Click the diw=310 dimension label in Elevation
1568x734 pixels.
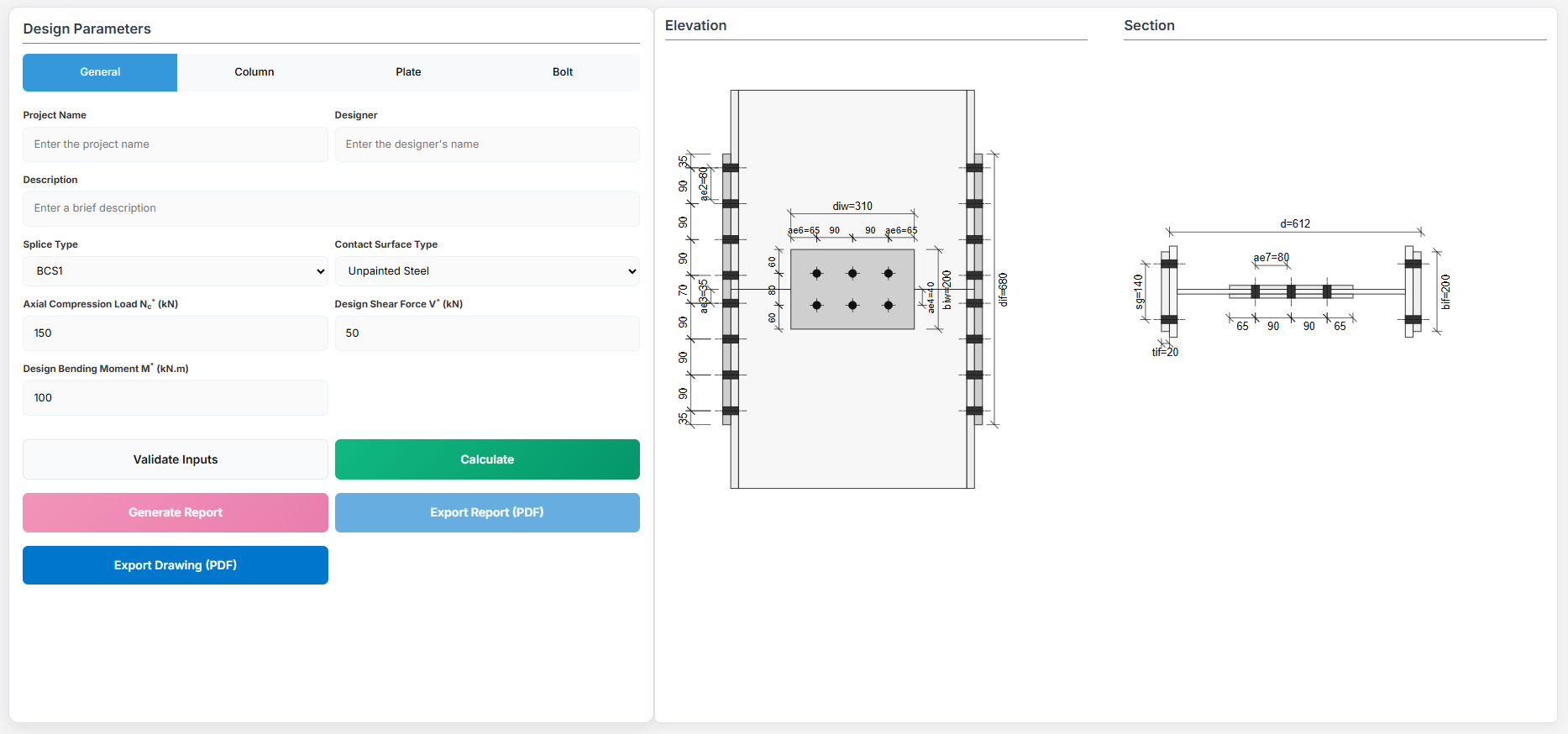852,206
